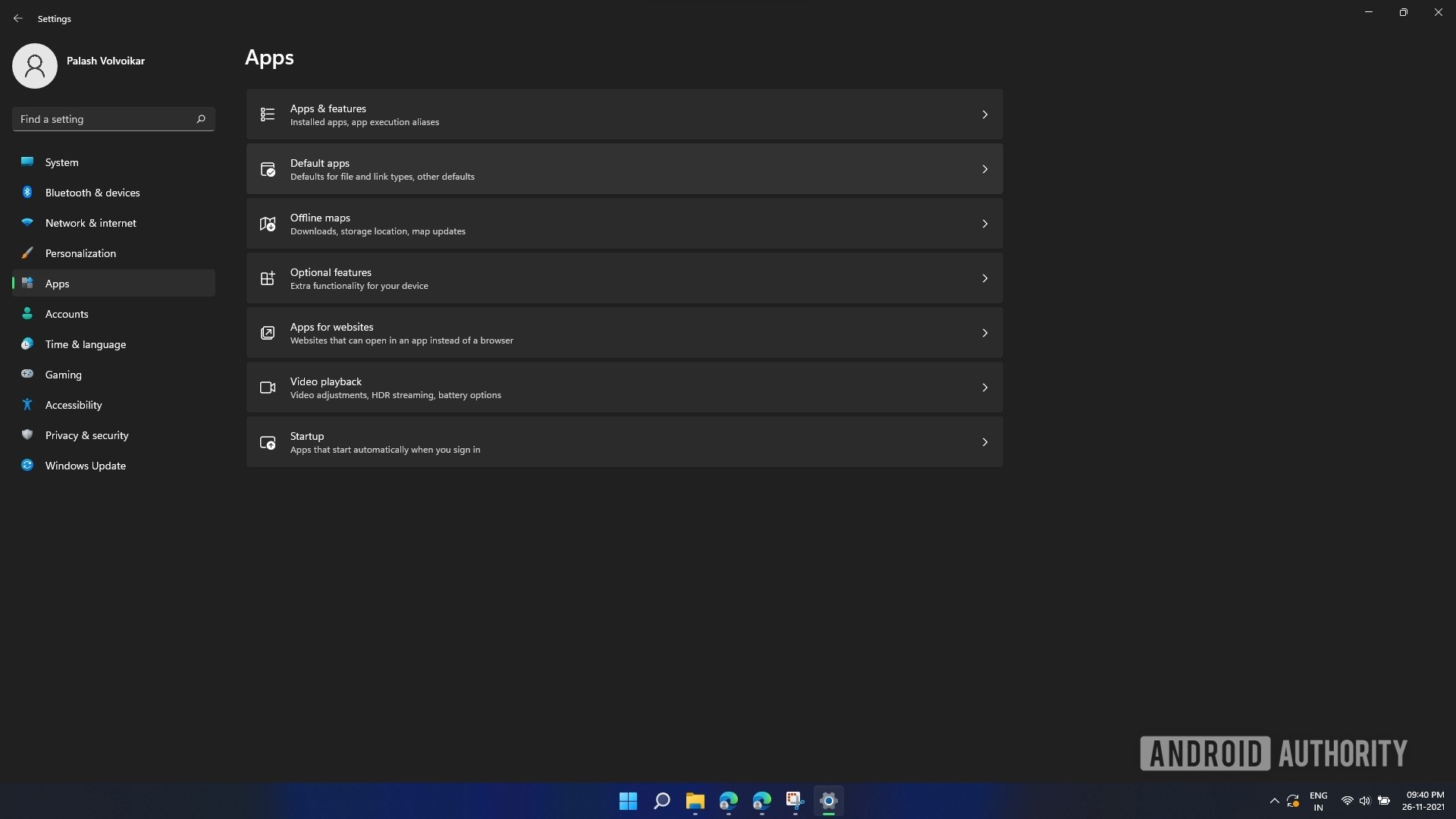Expand Apps & features chevron

tap(984, 114)
